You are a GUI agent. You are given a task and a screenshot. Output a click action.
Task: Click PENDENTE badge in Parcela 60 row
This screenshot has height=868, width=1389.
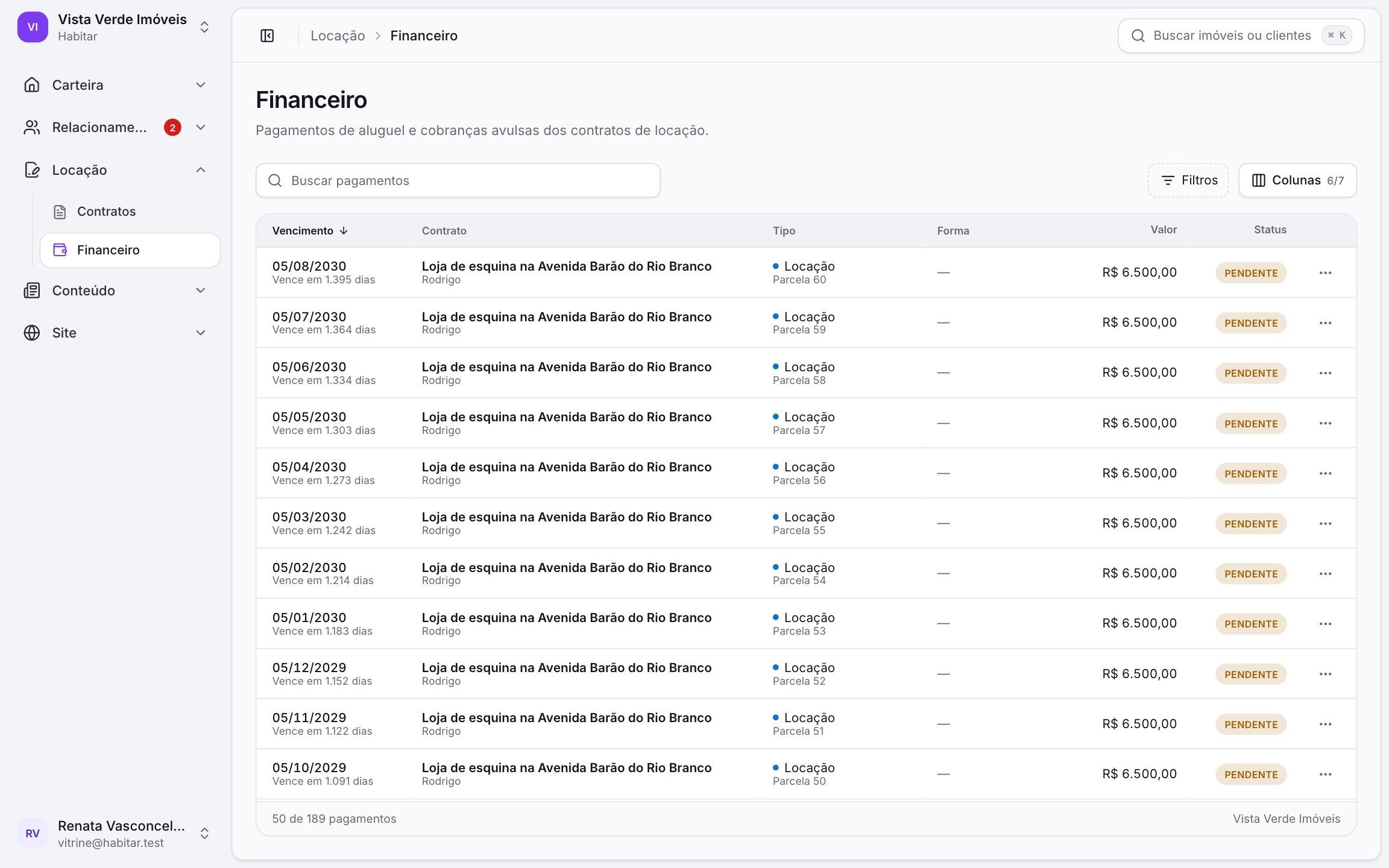(1251, 272)
